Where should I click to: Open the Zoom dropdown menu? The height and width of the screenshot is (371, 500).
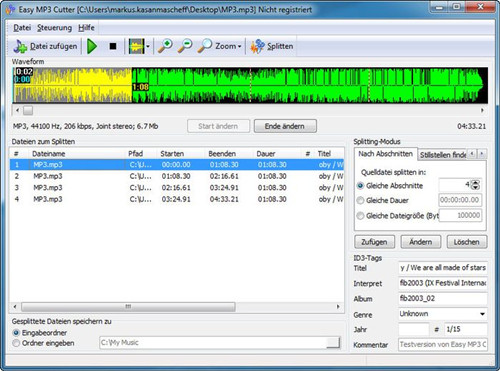(219, 46)
